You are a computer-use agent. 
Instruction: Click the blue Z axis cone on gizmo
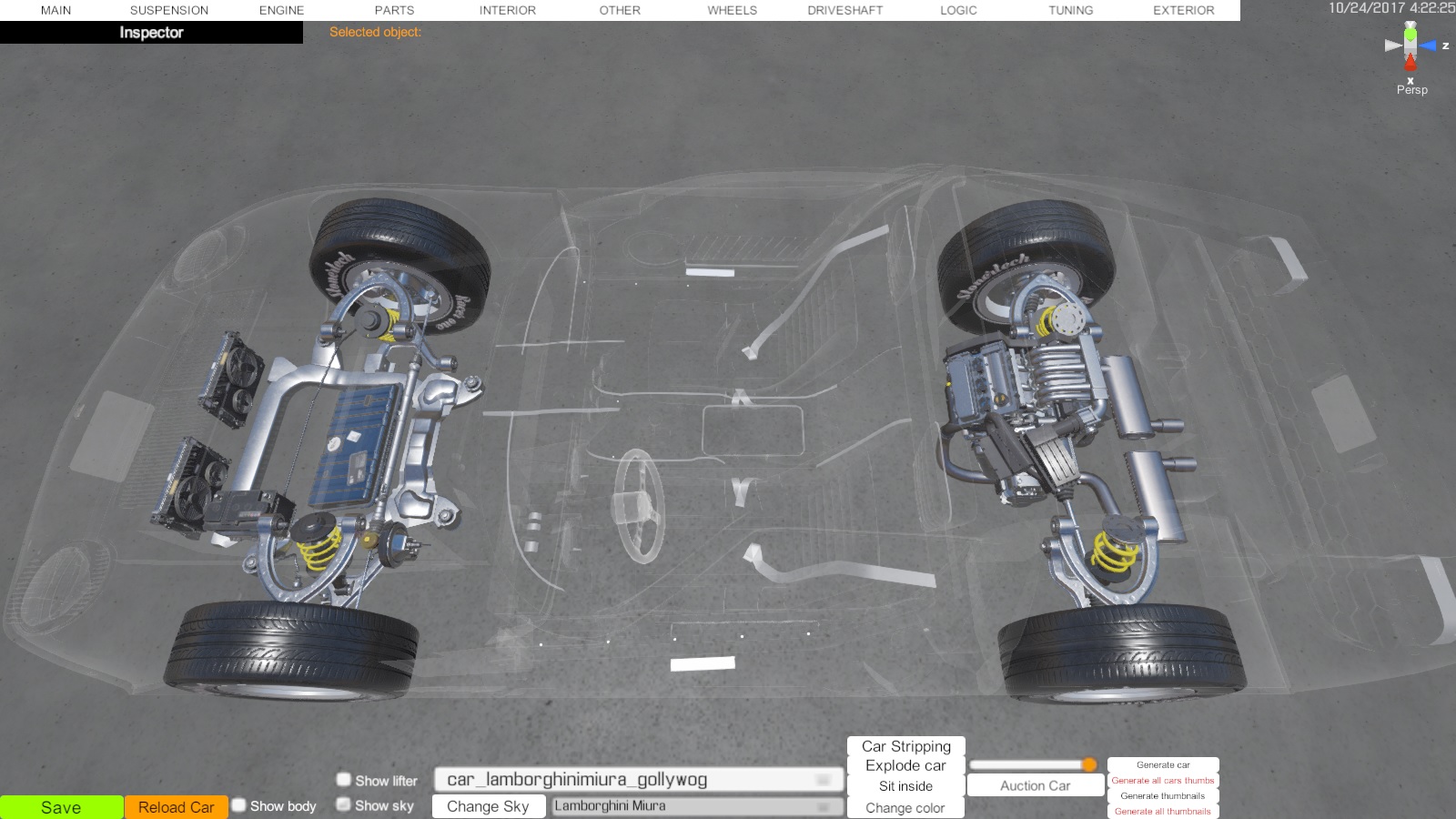(1428, 45)
